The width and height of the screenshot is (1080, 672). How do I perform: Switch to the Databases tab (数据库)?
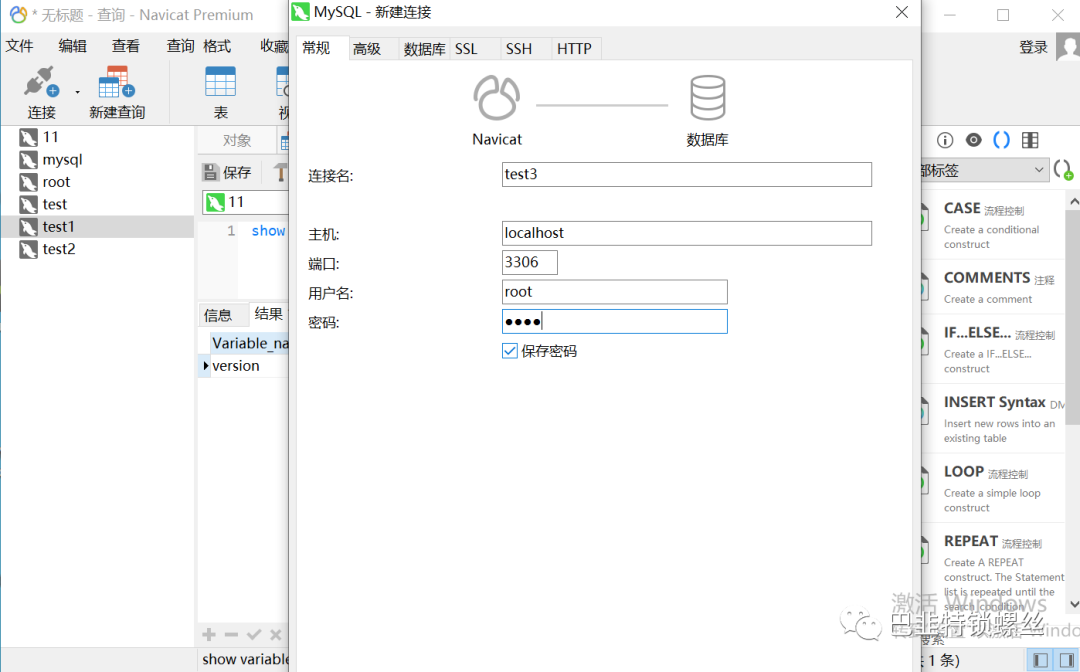pyautogui.click(x=424, y=49)
